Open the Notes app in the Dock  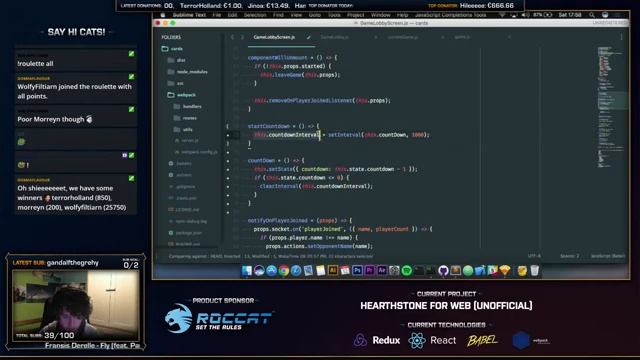click(x=320, y=271)
